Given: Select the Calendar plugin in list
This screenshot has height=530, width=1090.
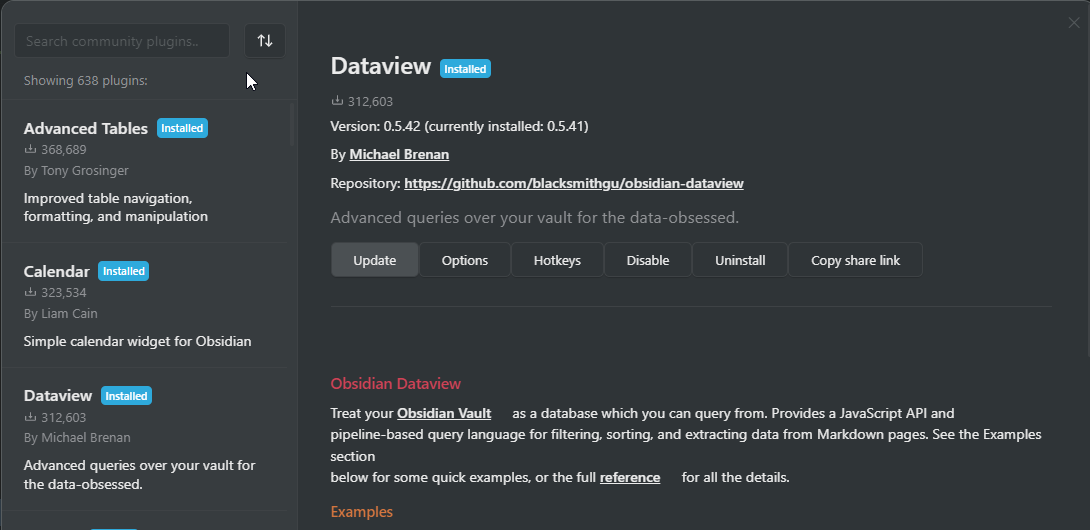Looking at the screenshot, I should [57, 271].
